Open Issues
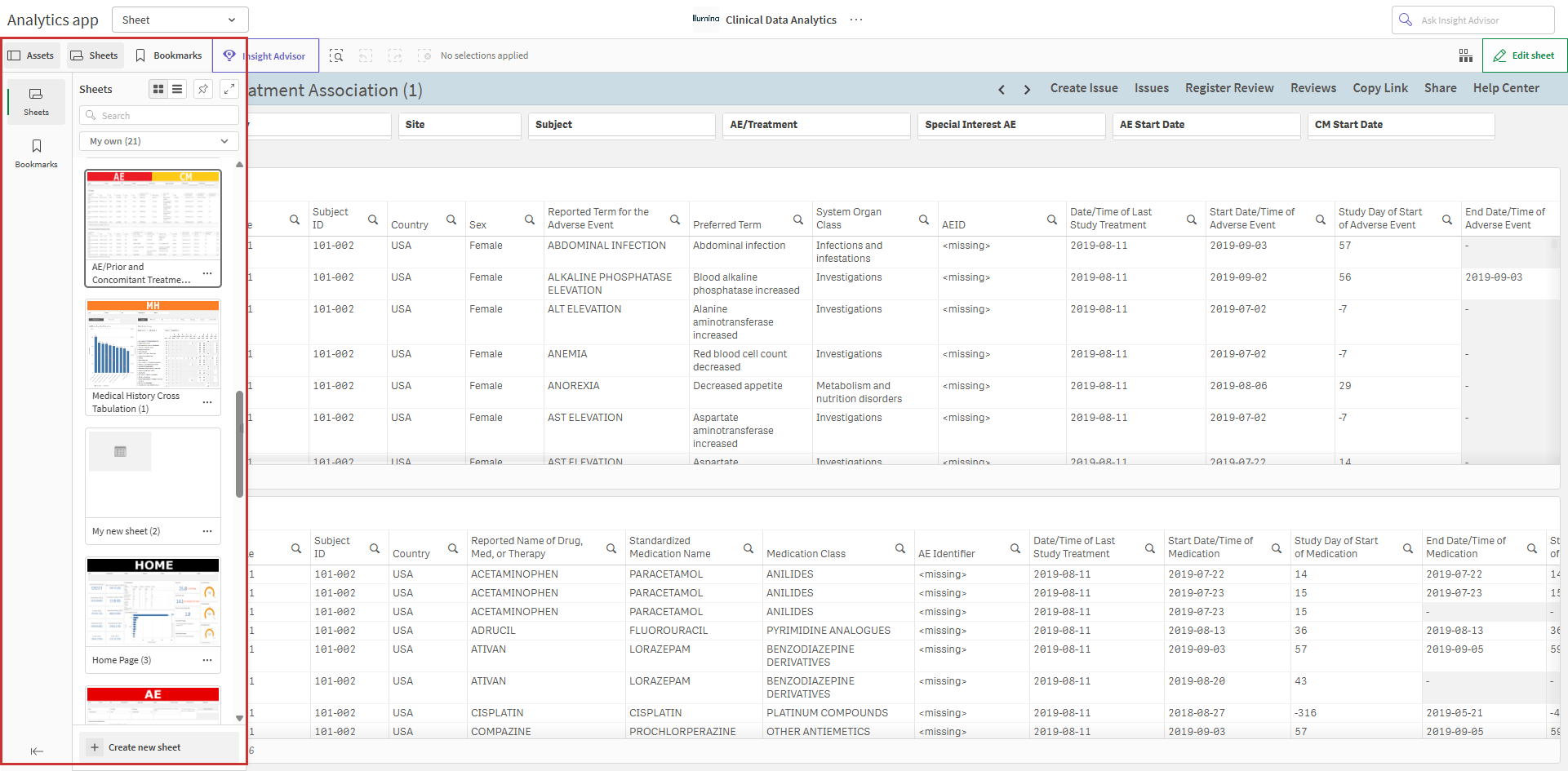 (x=1152, y=88)
